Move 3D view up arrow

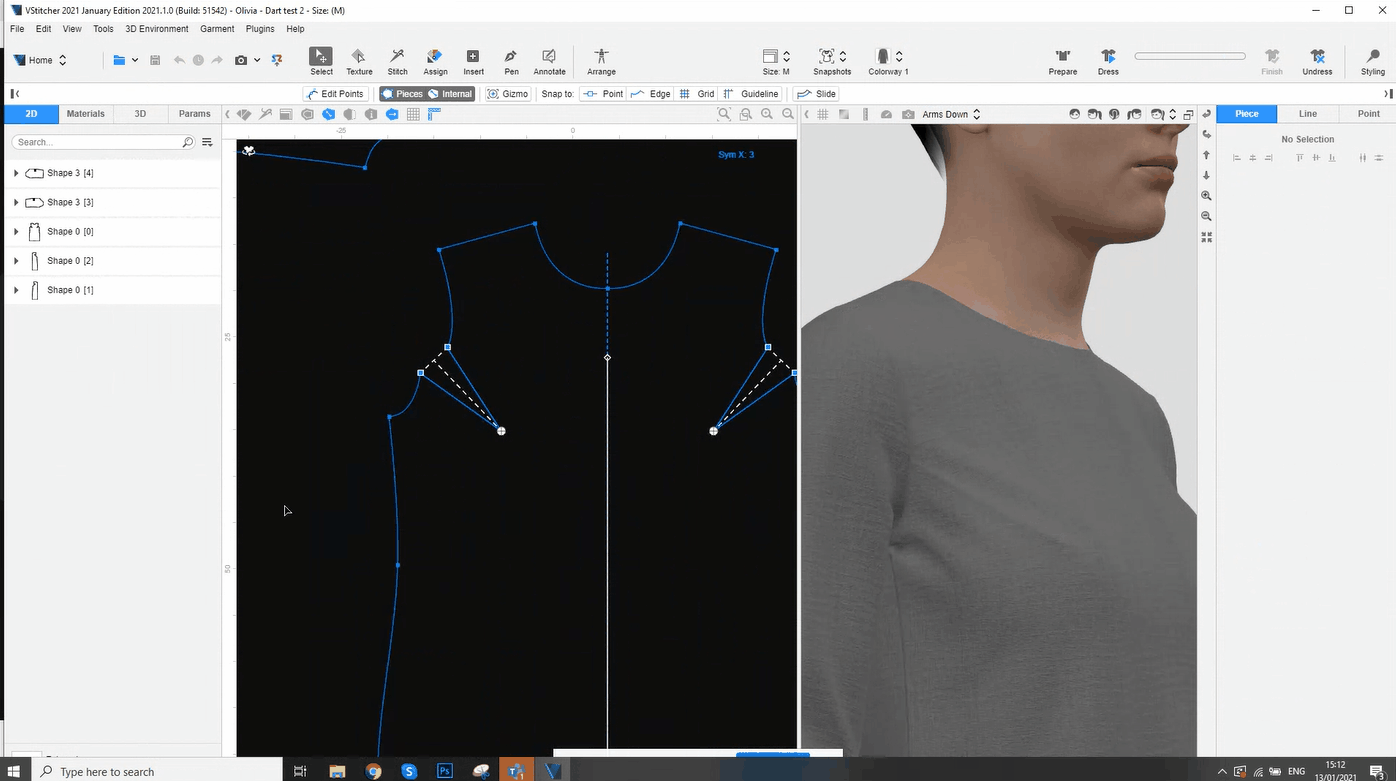point(1207,155)
